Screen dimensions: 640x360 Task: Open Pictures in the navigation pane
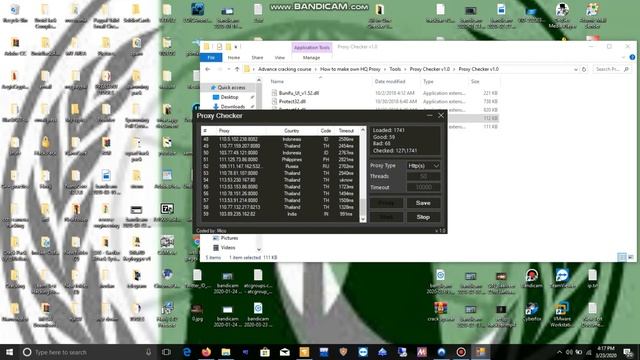pyautogui.click(x=229, y=238)
